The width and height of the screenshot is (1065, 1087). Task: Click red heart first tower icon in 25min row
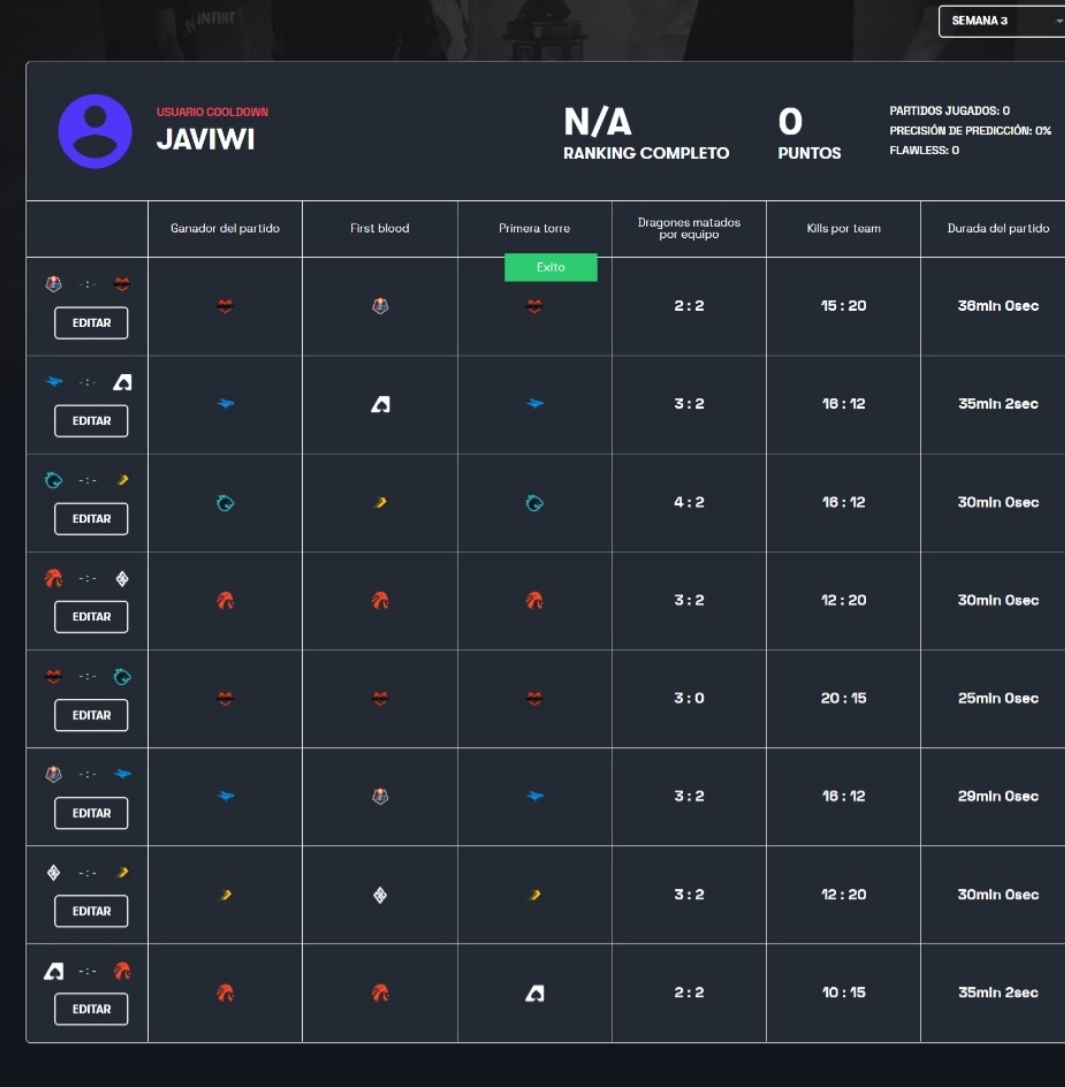534,698
